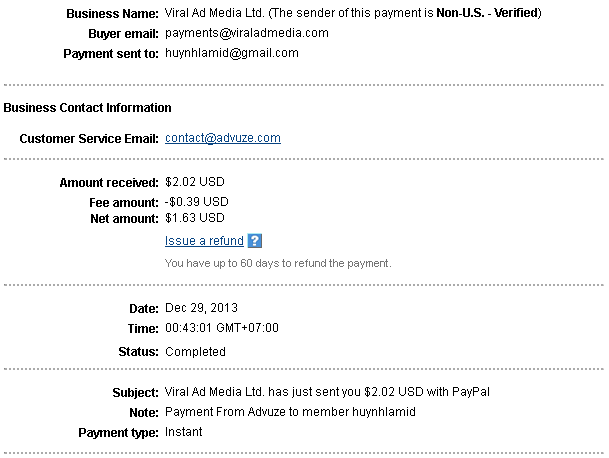This screenshot has width=609, height=458.
Task: Select the $2.02 USD amount received value
Action: (196, 183)
